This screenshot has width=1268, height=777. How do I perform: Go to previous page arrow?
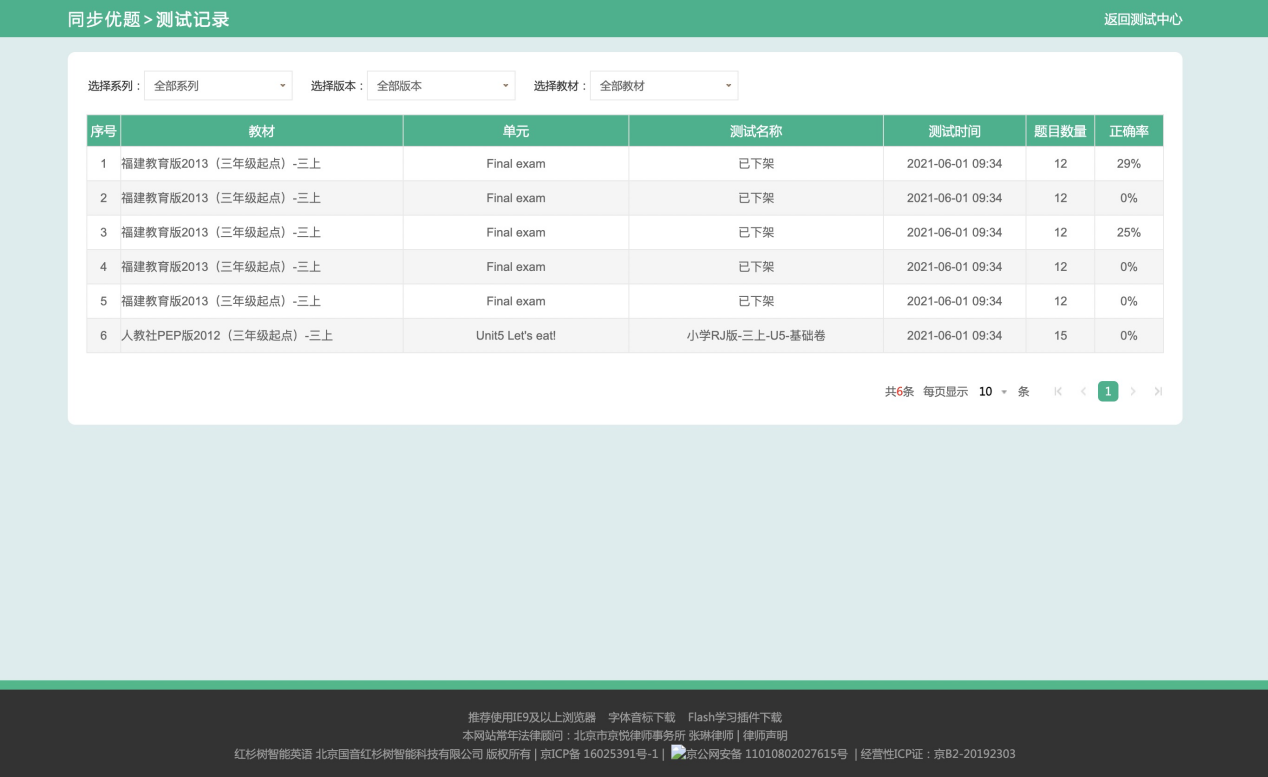tap(1083, 392)
